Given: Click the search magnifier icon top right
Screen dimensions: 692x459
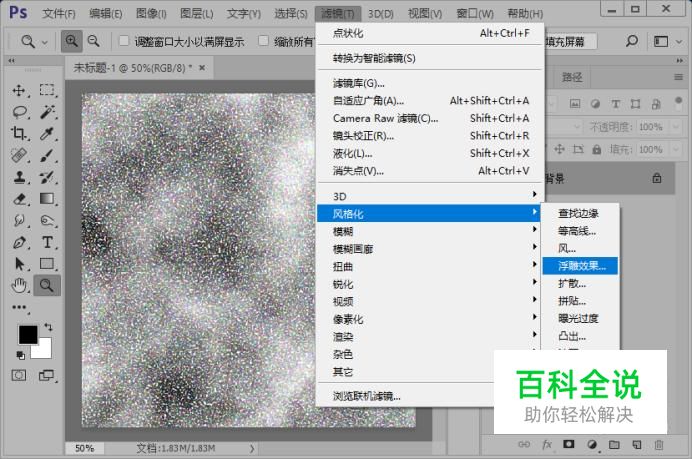Looking at the screenshot, I should click(632, 41).
